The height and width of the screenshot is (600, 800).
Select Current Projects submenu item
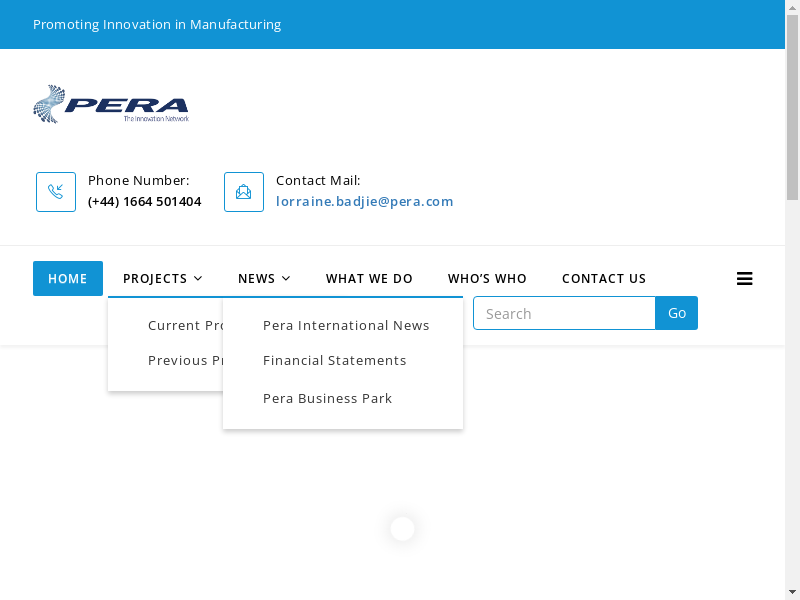click(185, 325)
